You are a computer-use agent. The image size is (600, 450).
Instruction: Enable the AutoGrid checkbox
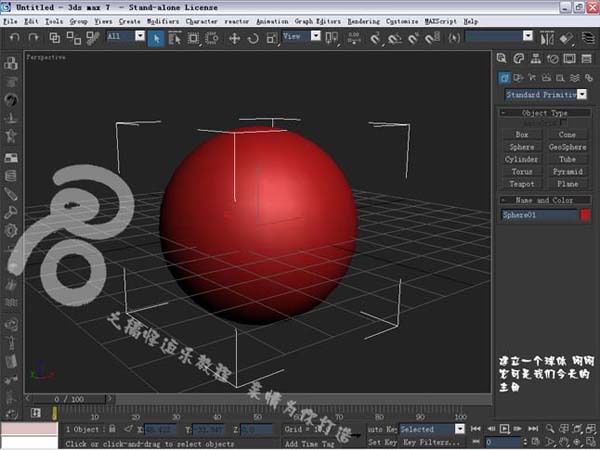pos(563,123)
